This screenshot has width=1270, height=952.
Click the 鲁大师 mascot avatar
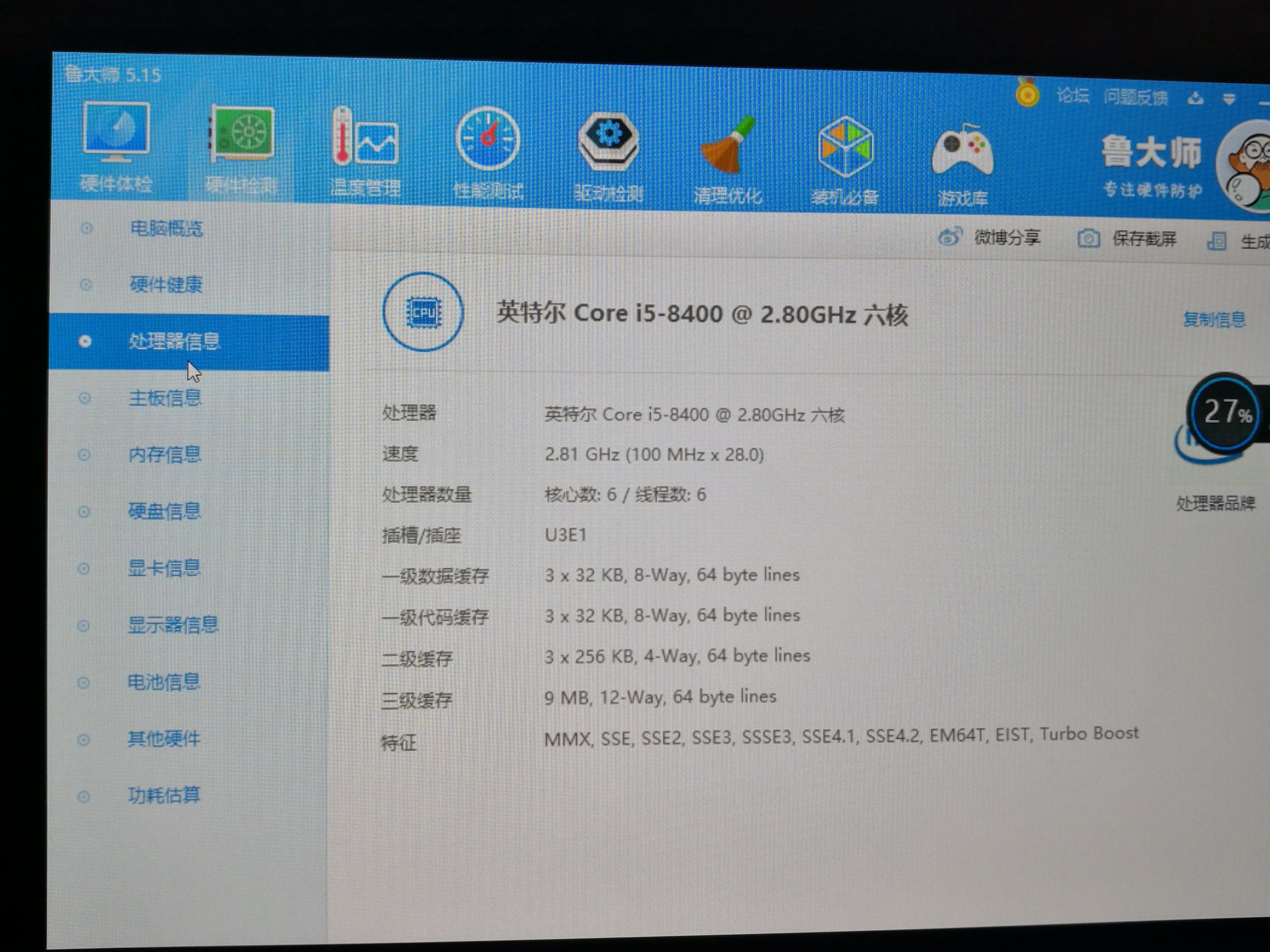coord(1245,166)
